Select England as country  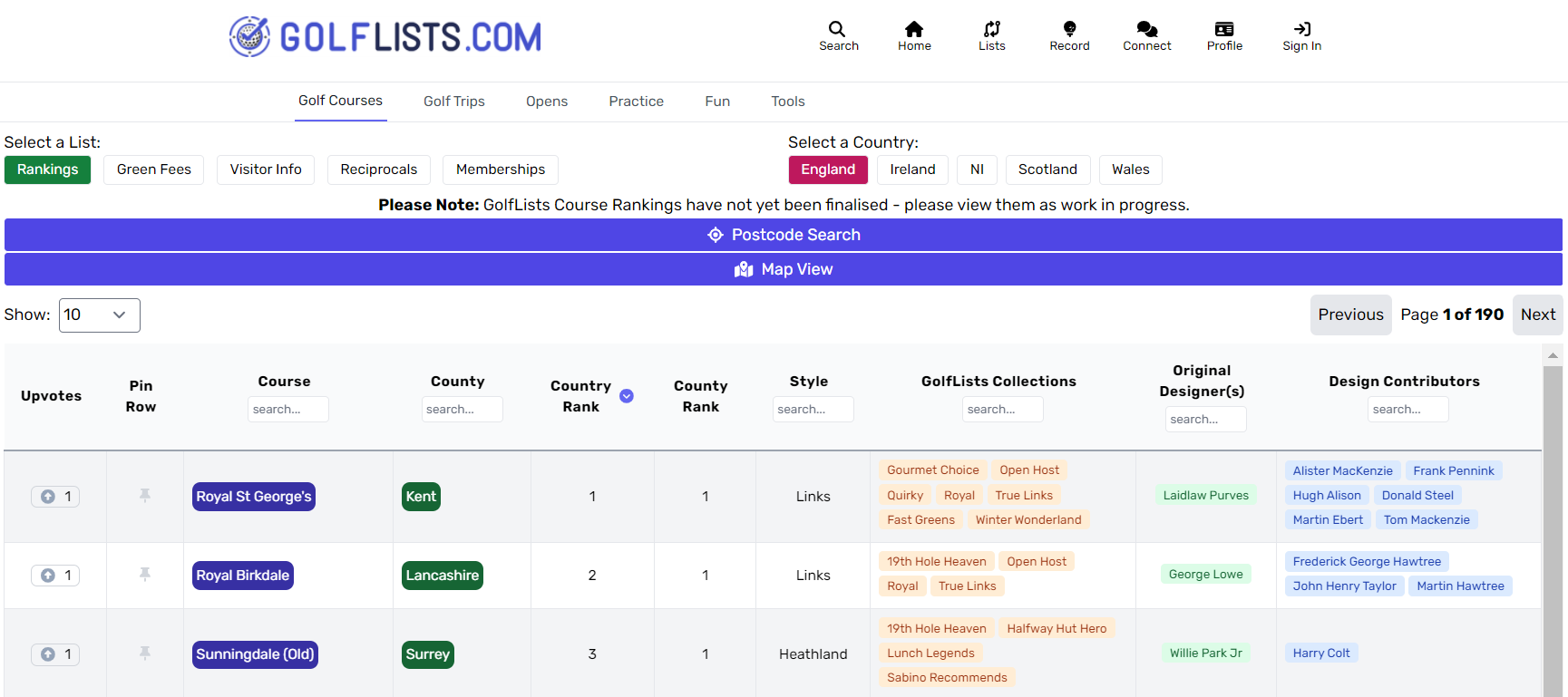(x=828, y=169)
